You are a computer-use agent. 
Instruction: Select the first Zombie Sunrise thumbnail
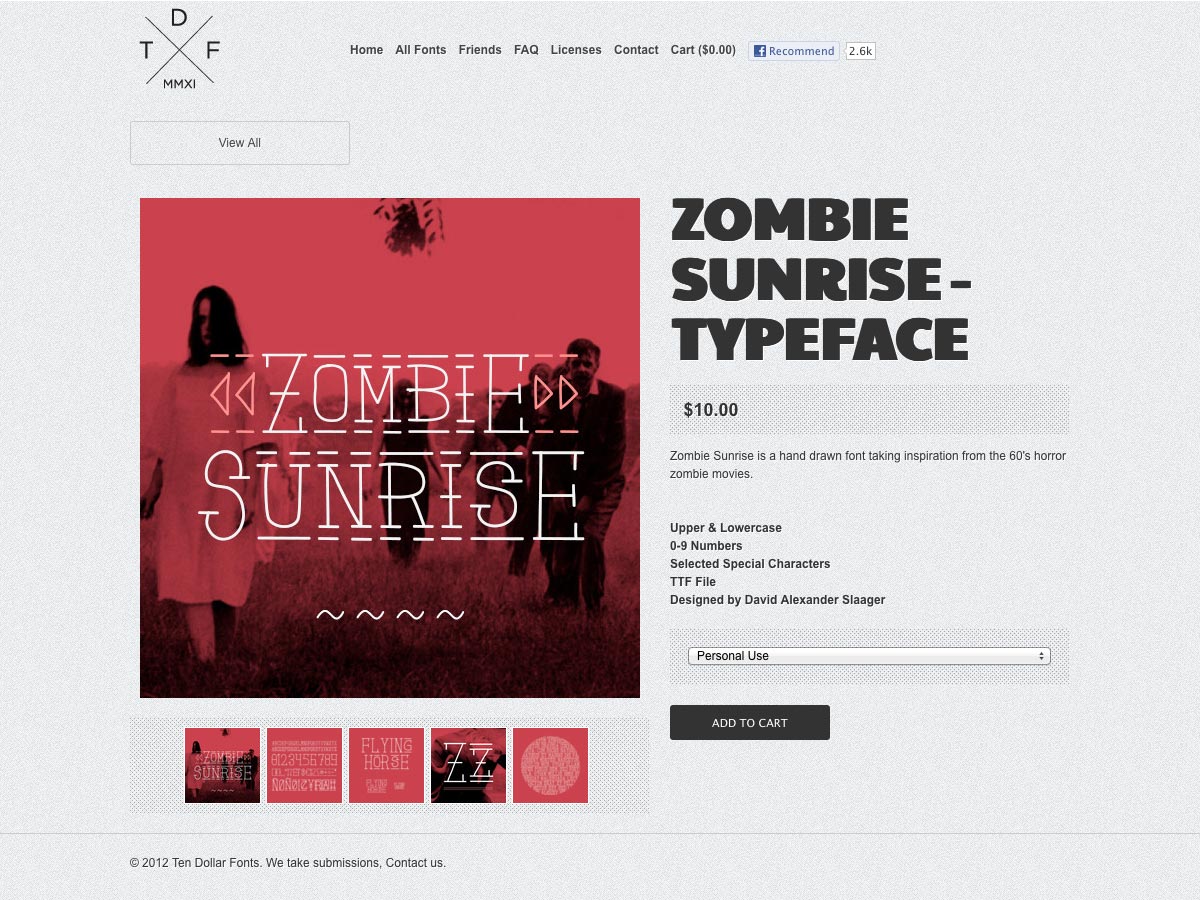click(x=222, y=765)
